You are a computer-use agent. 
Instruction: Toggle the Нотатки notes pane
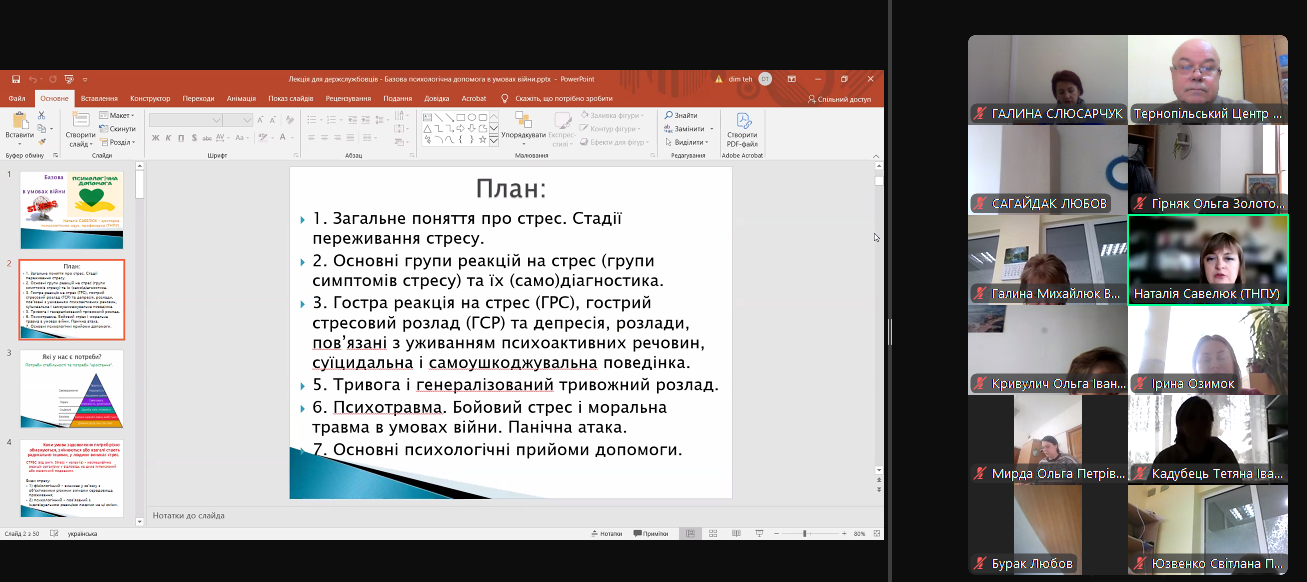605,534
